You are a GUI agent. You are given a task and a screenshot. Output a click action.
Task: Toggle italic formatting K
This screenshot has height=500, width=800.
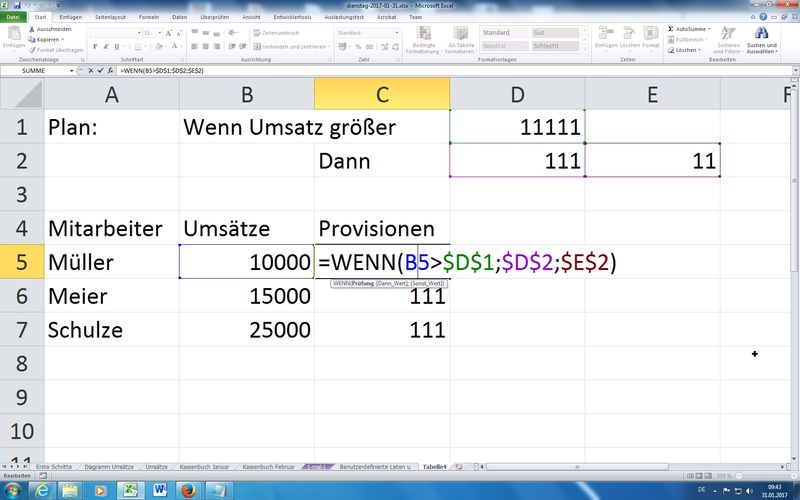[x=106, y=47]
